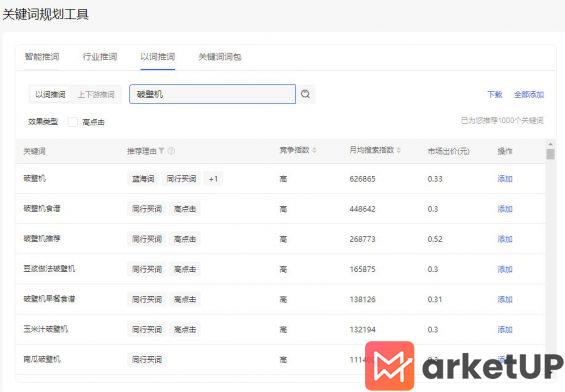Sort by 月均搜索指数 column arrows

coord(399,151)
